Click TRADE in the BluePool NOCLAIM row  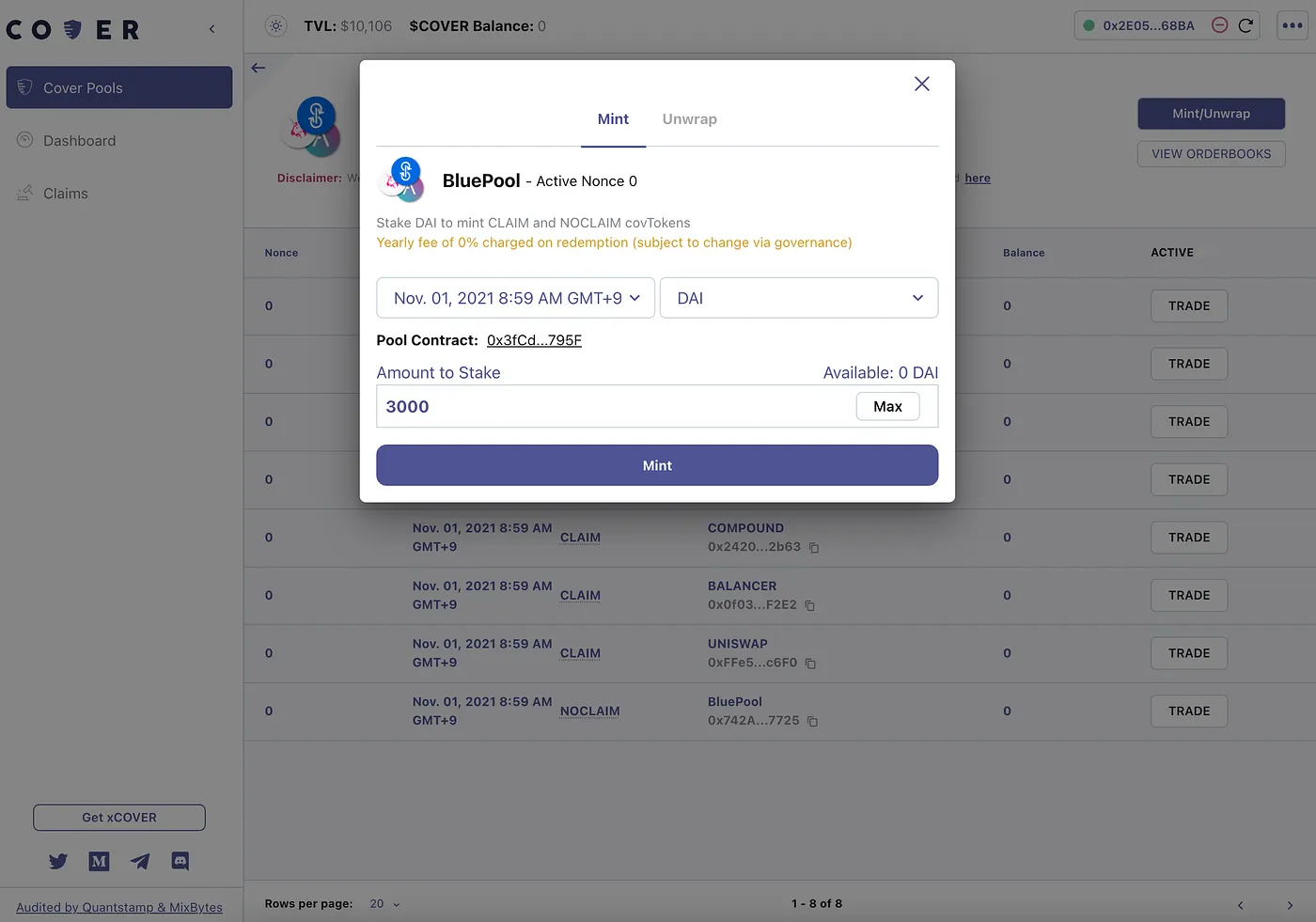tap(1189, 711)
